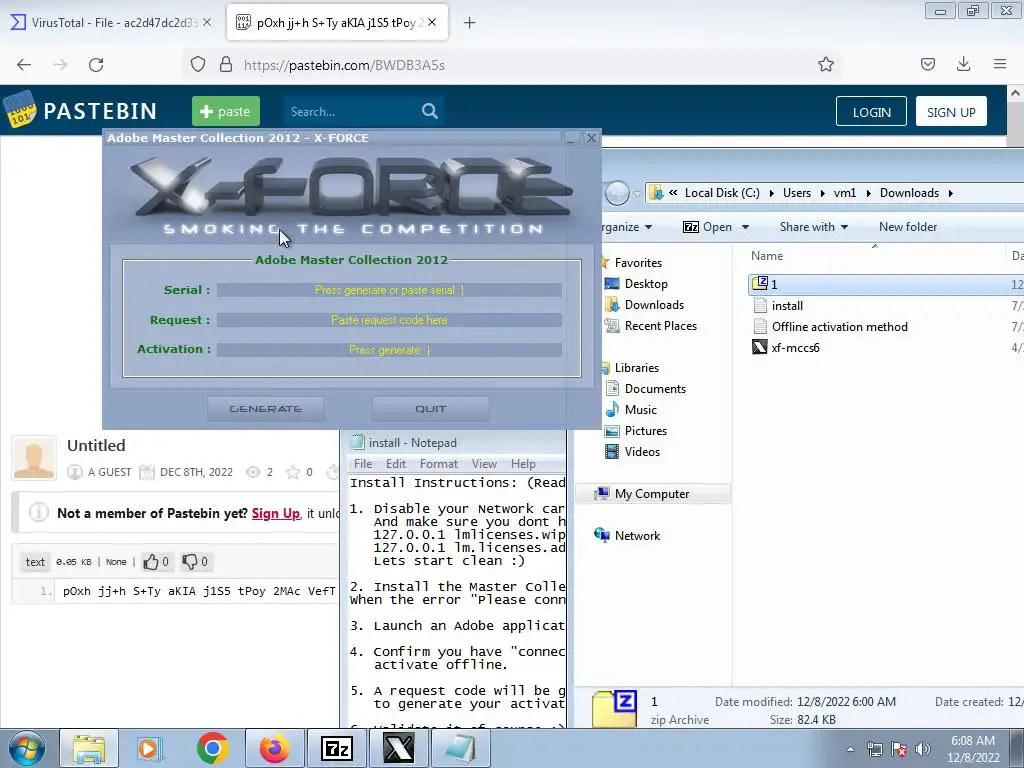Close the Pastebin tab
Screen dimensions: 1024x768
tap(432, 22)
